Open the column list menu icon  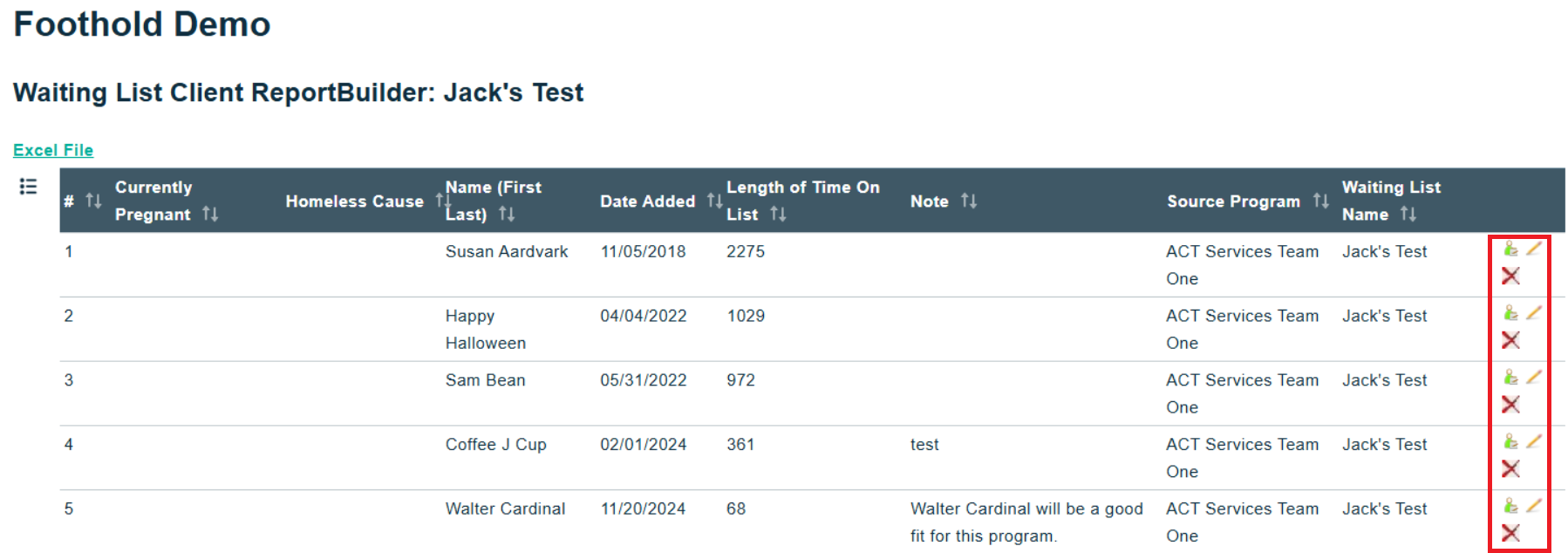[28, 187]
